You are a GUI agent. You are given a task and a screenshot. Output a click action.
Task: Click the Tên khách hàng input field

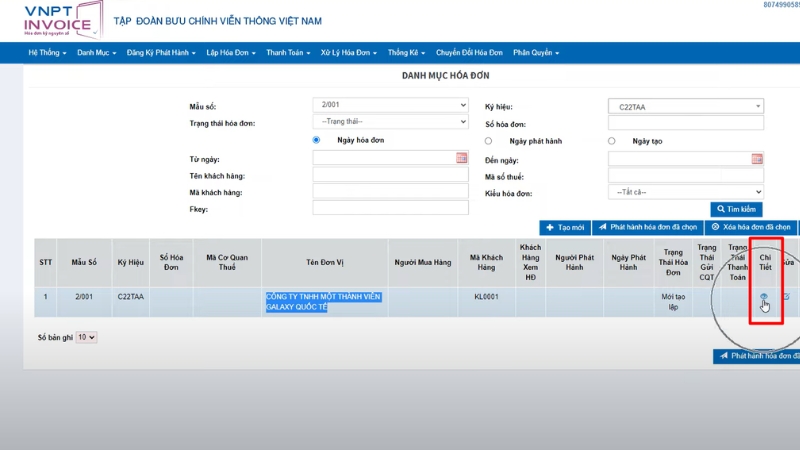point(390,175)
